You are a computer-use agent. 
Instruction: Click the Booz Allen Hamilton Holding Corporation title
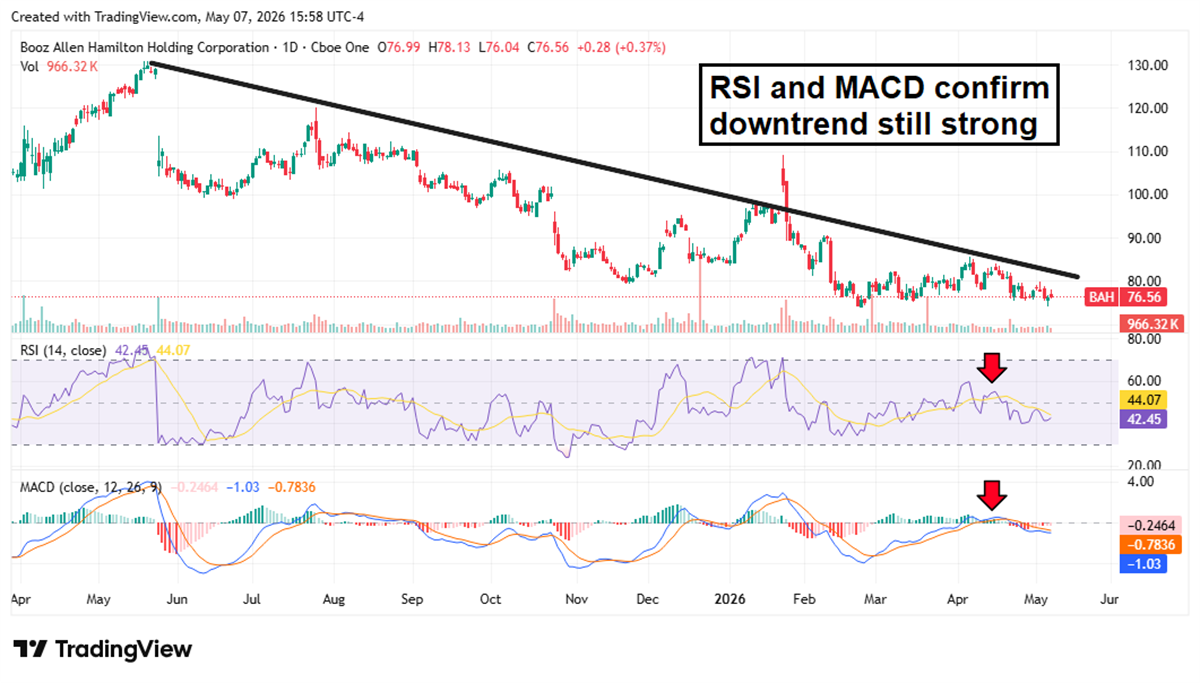click(144, 48)
